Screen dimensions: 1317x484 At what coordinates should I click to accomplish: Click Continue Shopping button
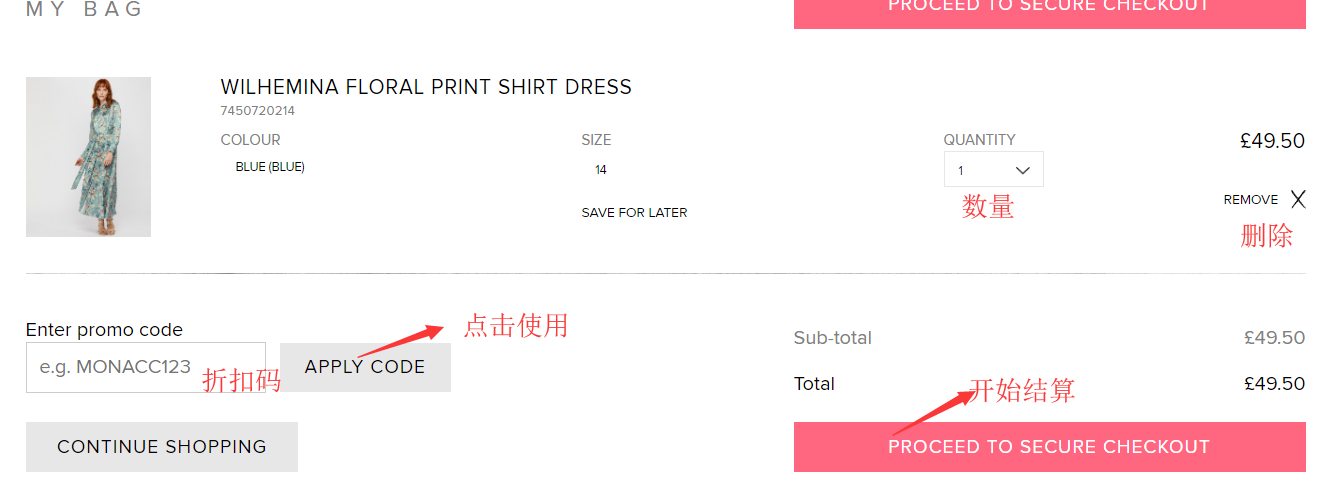tap(162, 447)
